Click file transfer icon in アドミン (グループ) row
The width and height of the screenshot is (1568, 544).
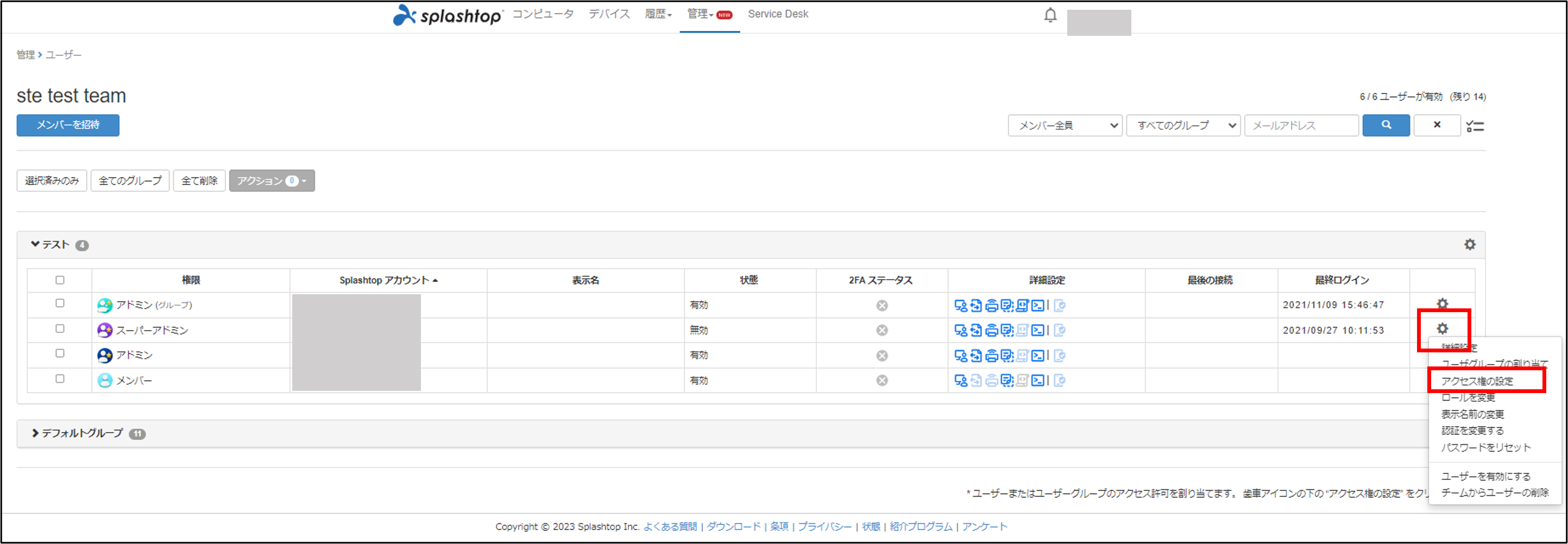[x=976, y=306]
